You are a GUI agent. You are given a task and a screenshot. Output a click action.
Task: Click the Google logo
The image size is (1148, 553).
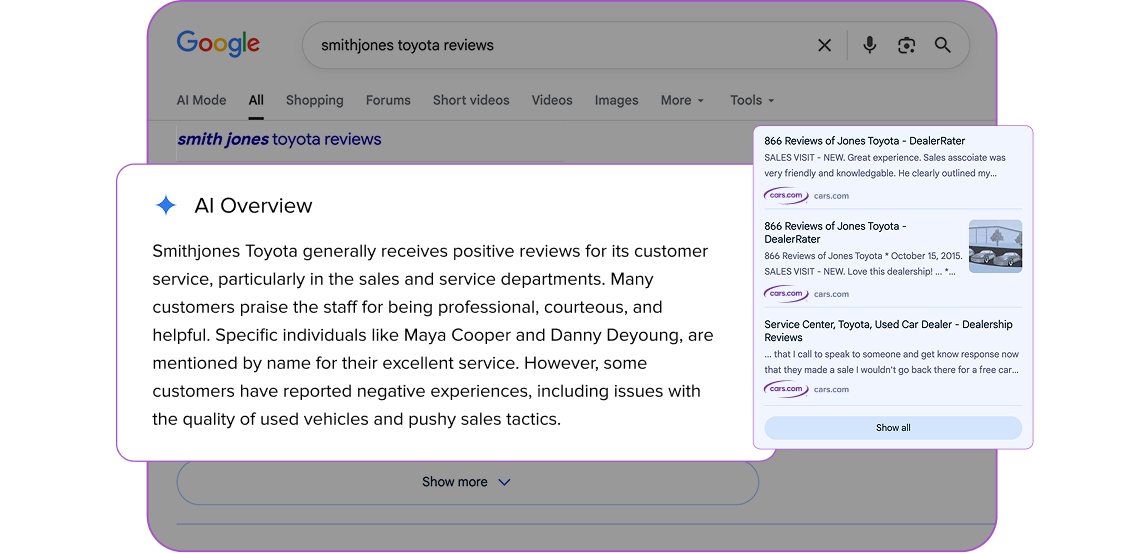[x=218, y=44]
